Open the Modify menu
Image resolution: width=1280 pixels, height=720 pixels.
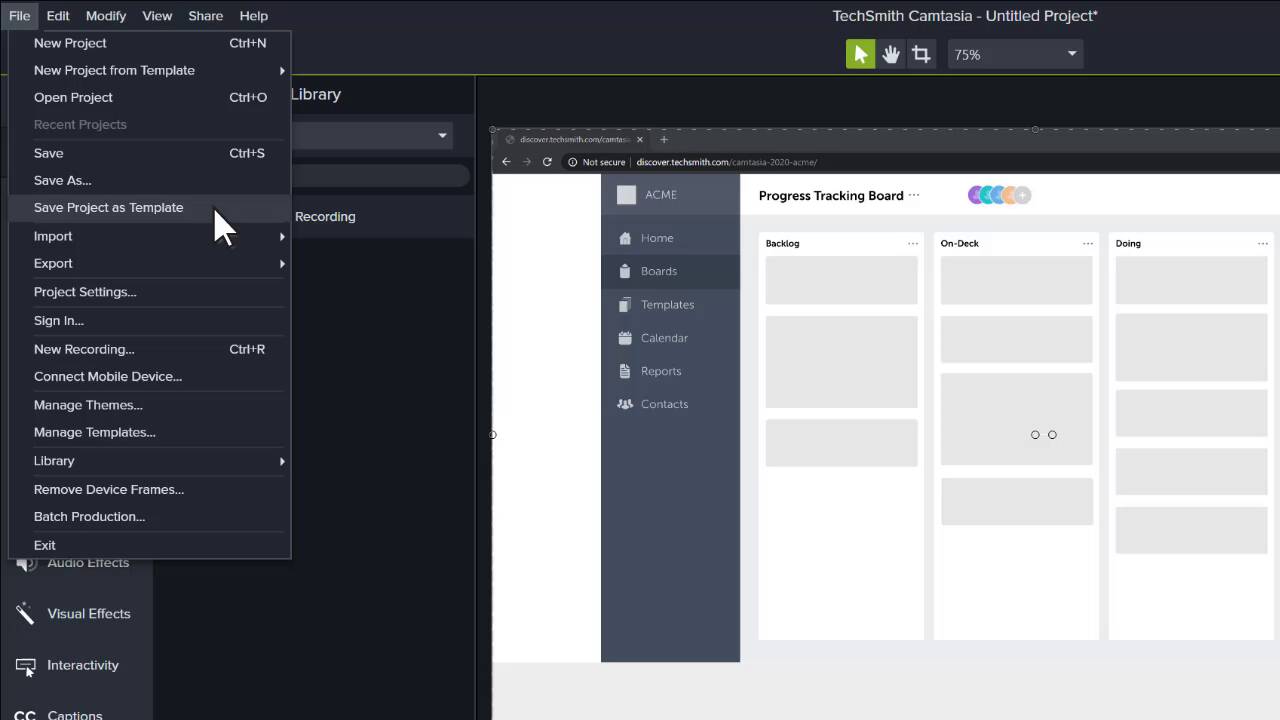pos(106,15)
